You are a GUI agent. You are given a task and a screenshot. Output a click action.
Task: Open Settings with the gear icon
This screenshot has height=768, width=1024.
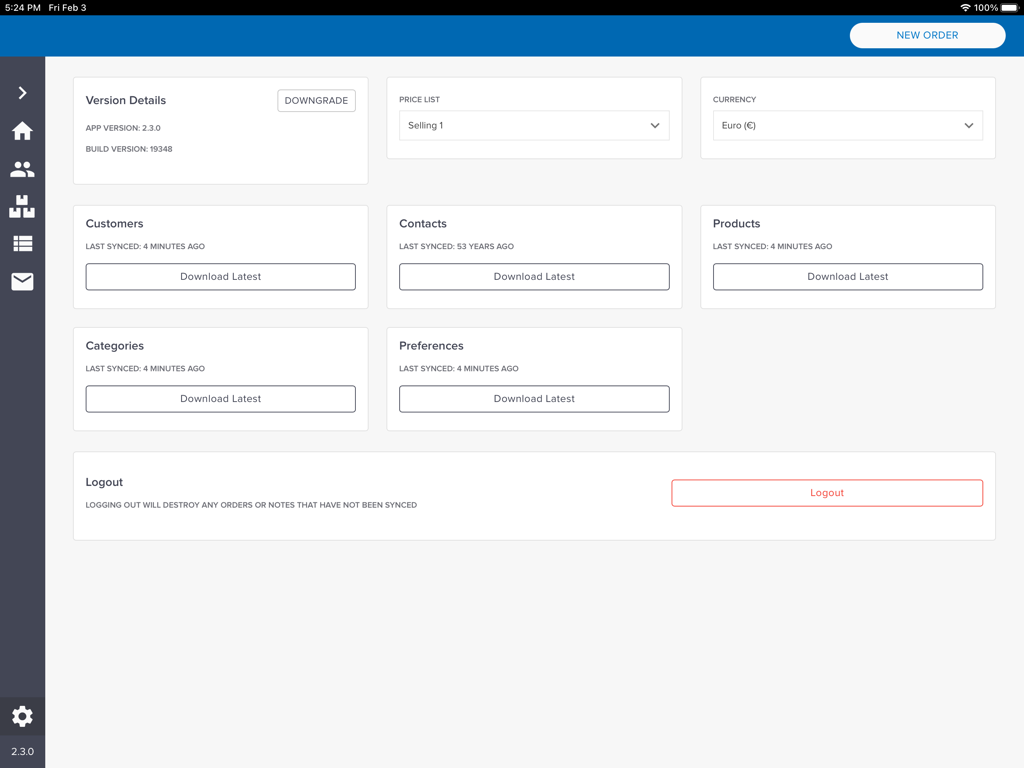click(22, 716)
